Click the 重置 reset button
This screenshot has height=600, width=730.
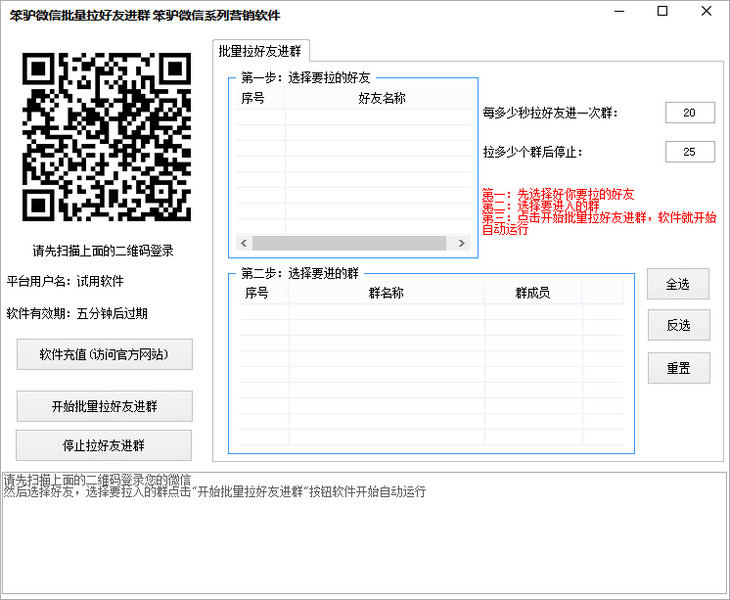(678, 368)
